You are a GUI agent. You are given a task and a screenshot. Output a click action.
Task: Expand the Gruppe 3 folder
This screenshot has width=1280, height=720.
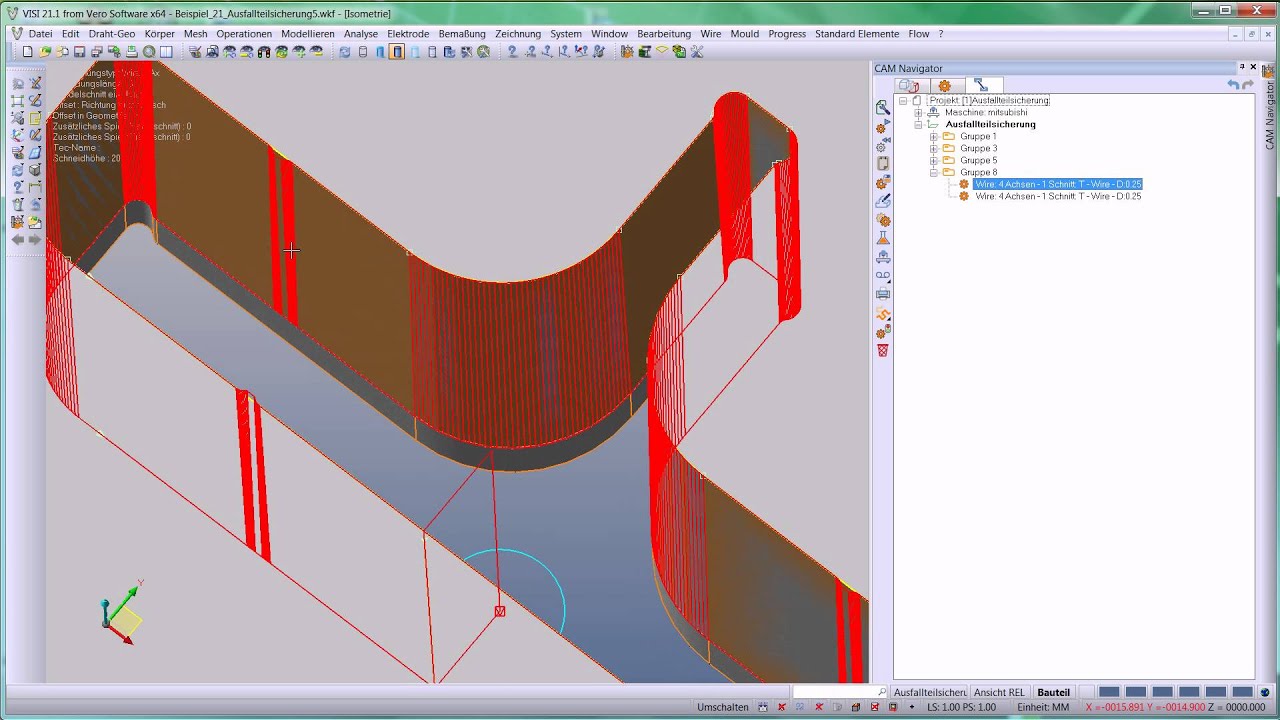(x=934, y=149)
